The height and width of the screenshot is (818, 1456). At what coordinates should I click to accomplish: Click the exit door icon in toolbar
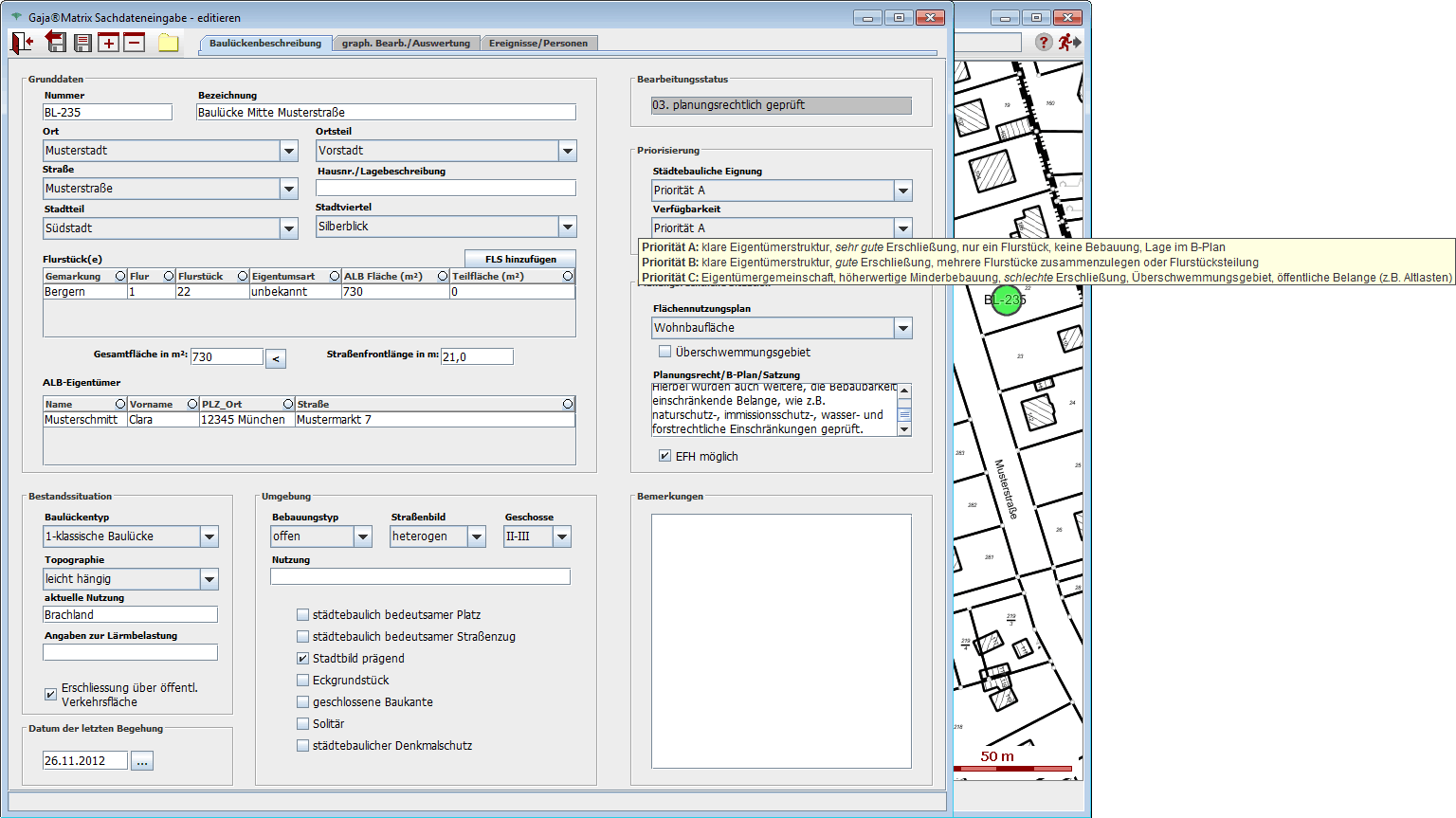[x=22, y=43]
